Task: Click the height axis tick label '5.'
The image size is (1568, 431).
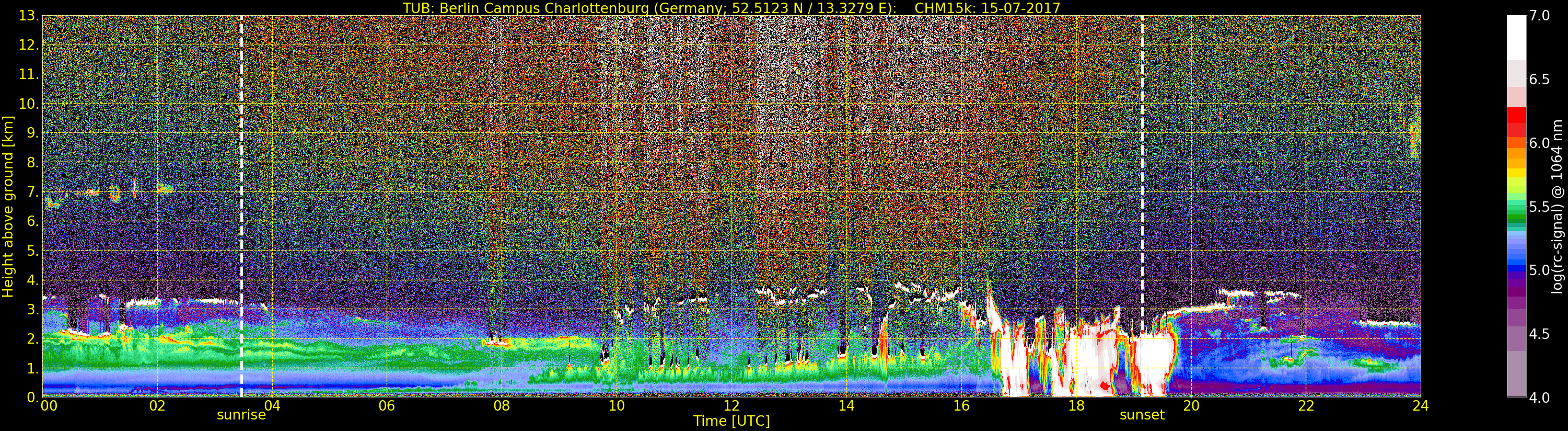Action: point(33,251)
